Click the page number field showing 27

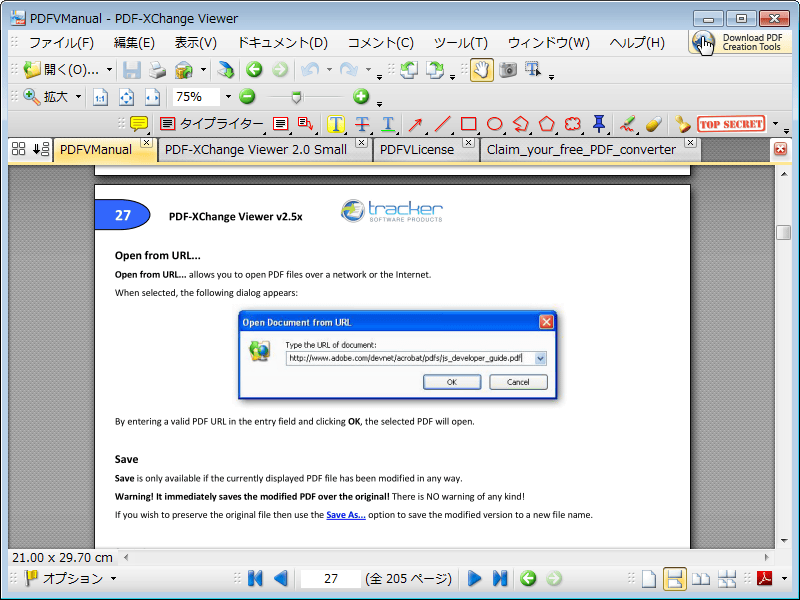point(331,579)
